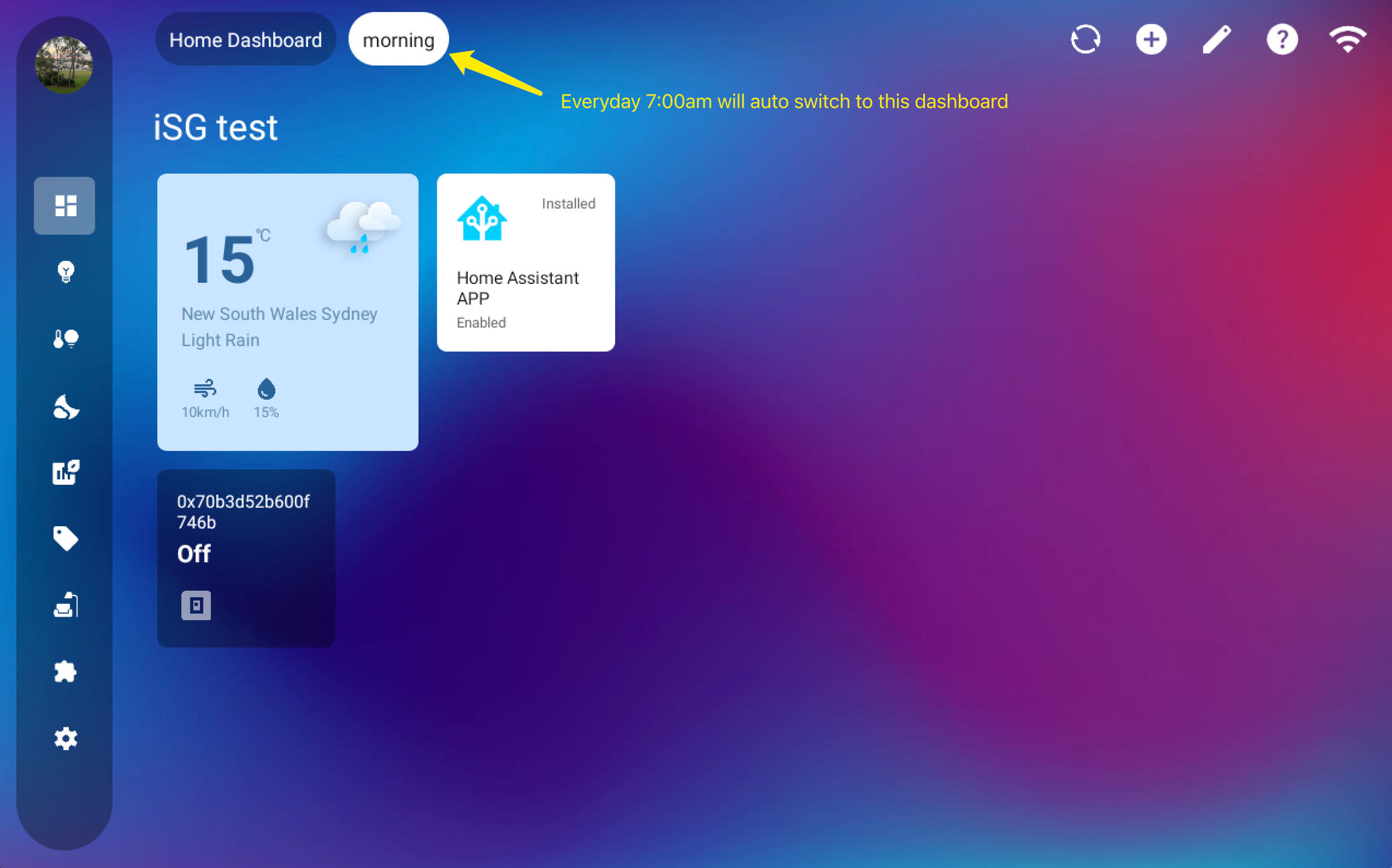
Task: Click the refresh sync icon
Action: 1085,40
